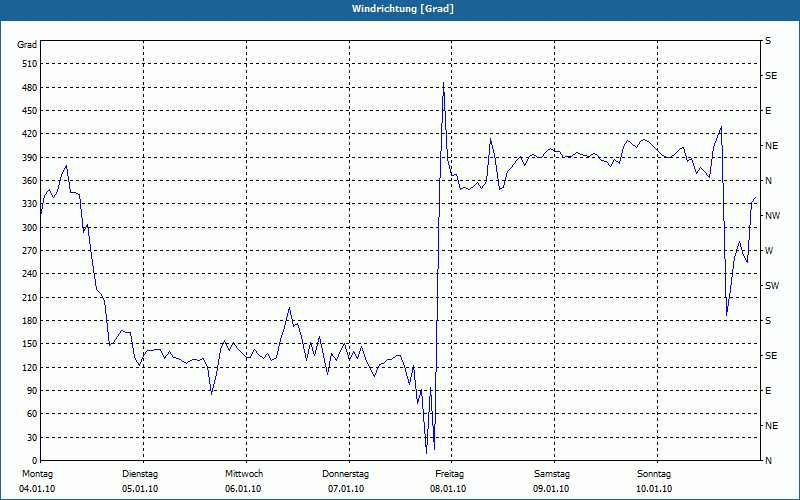Click the "NW" compass label
The height and width of the screenshot is (500, 800).
pos(773,216)
